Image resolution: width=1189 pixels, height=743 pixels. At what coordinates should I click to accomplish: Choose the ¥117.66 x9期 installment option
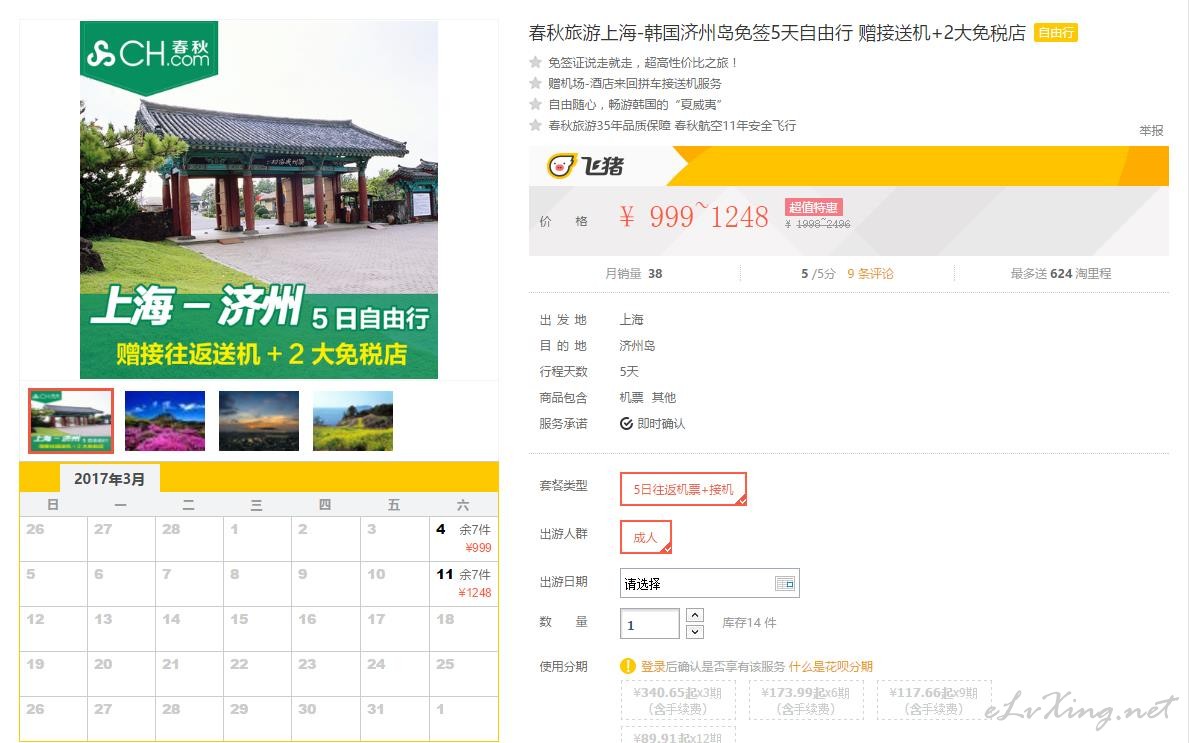pos(933,700)
